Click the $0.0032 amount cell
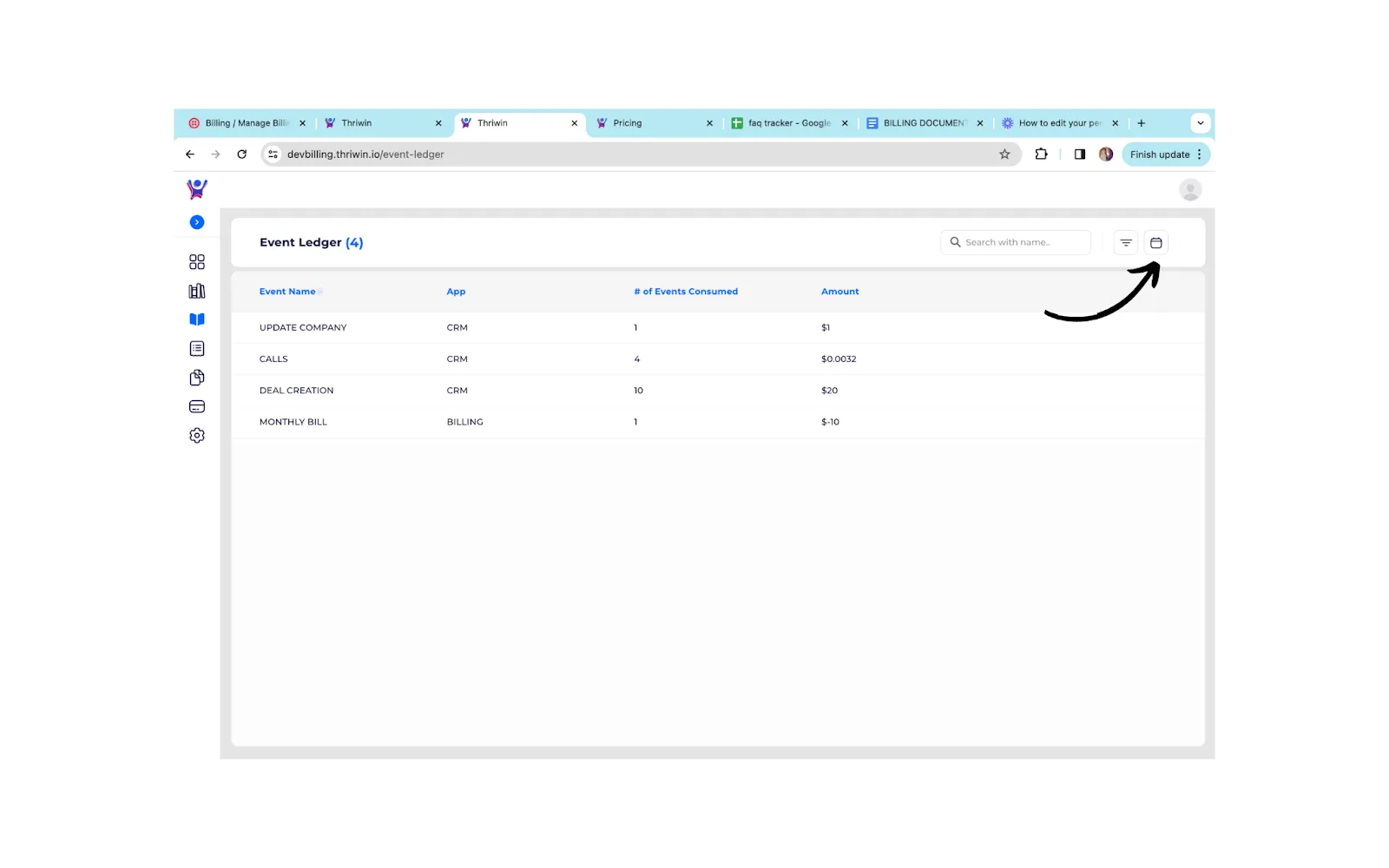Image resolution: width=1389 pixels, height=868 pixels. (x=839, y=358)
